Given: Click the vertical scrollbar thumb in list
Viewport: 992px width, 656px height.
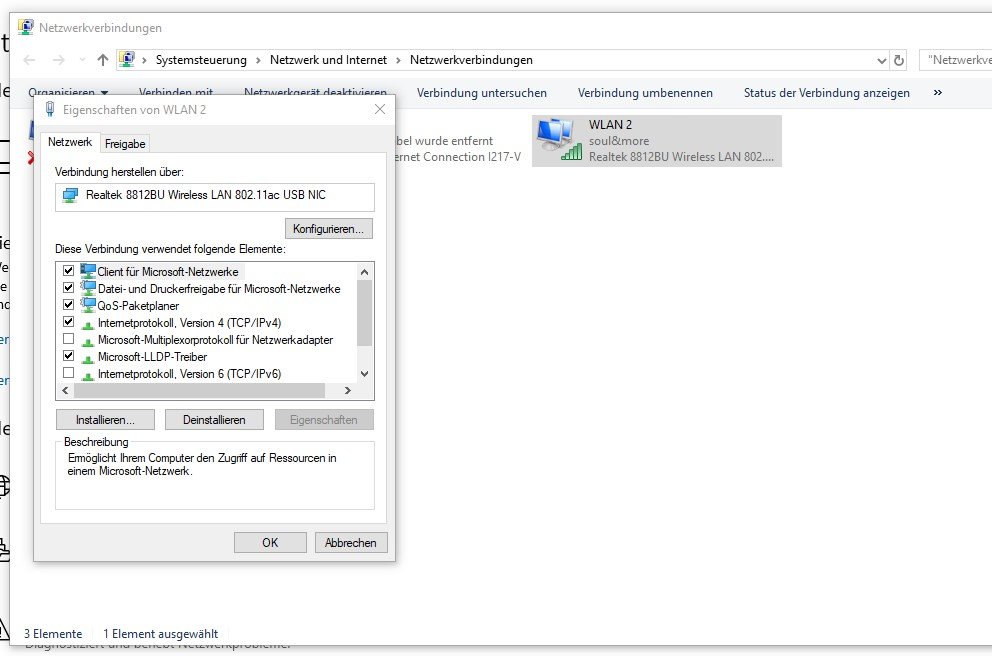Looking at the screenshot, I should (364, 313).
